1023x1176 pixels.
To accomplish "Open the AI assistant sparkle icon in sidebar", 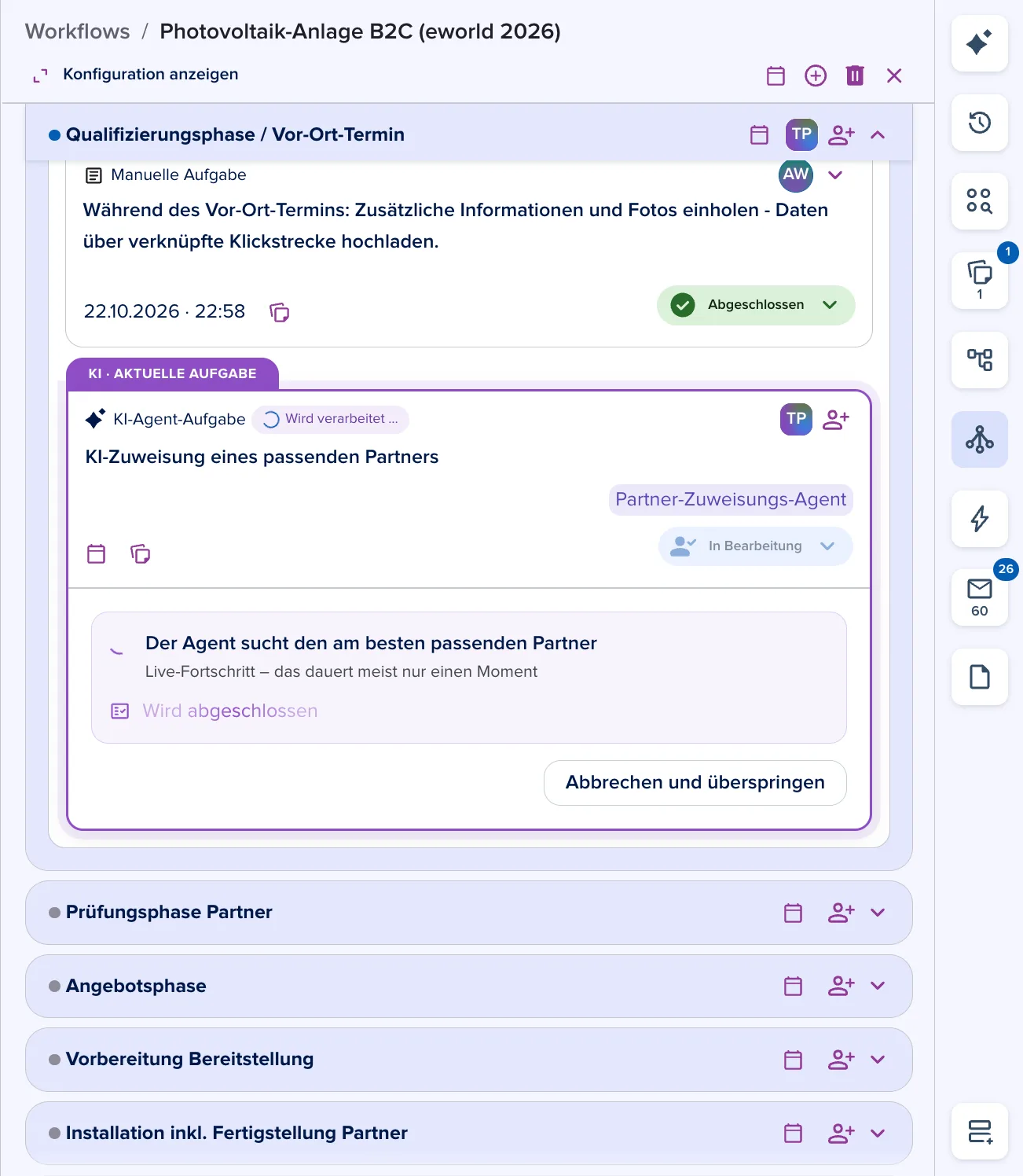I will click(979, 43).
